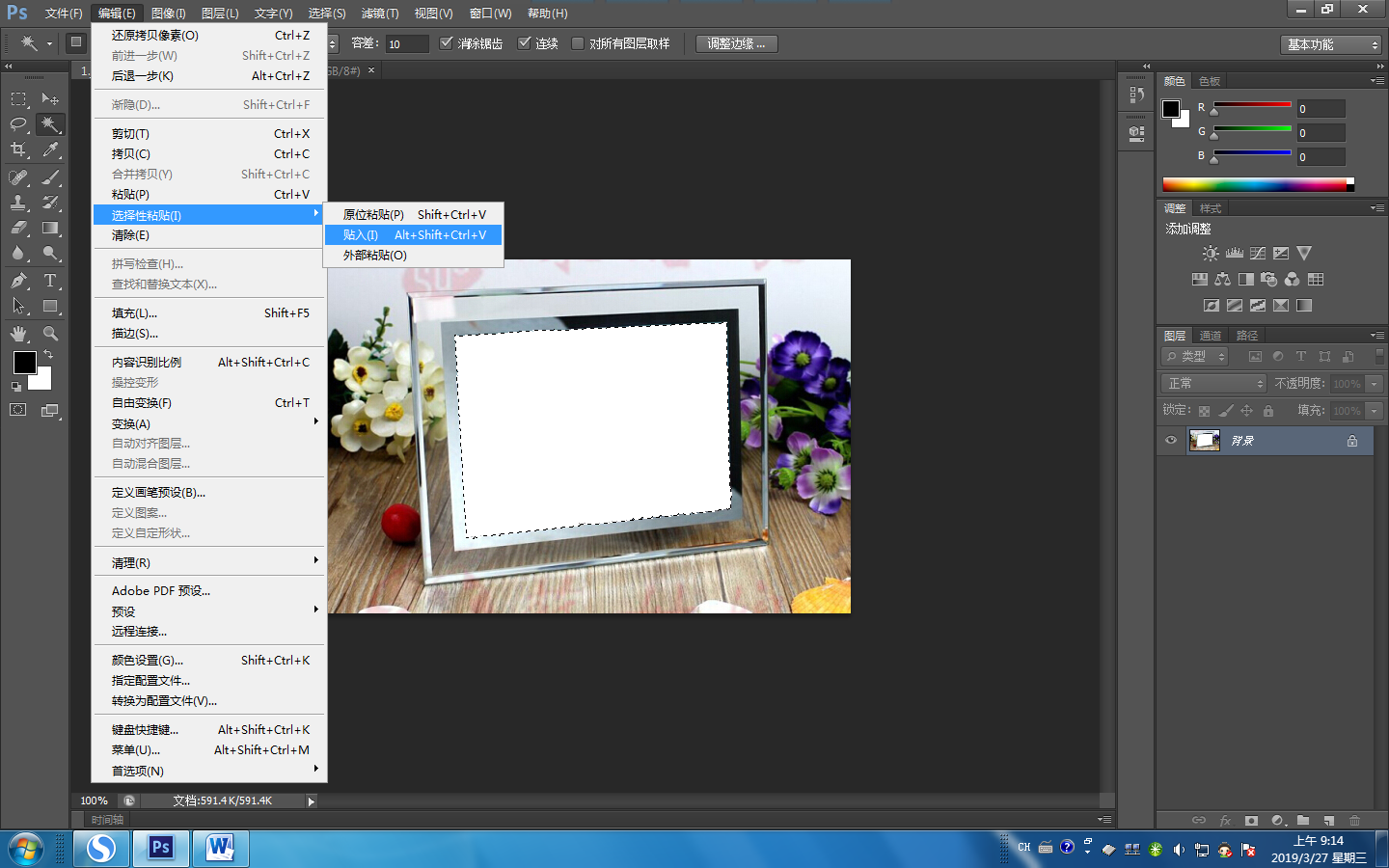Image resolution: width=1389 pixels, height=868 pixels.
Task: Open the 基本功能 workspace dropdown
Action: [1332, 44]
